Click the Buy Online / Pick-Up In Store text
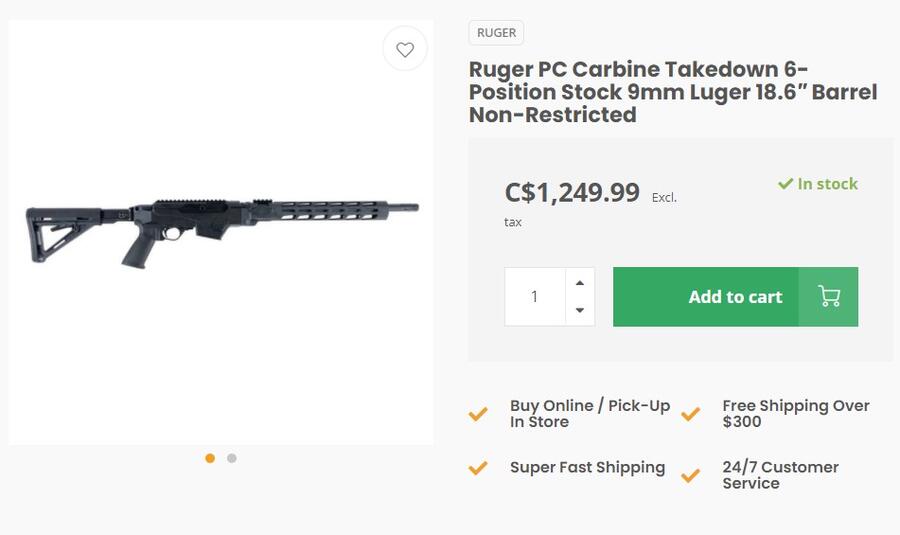 point(589,414)
